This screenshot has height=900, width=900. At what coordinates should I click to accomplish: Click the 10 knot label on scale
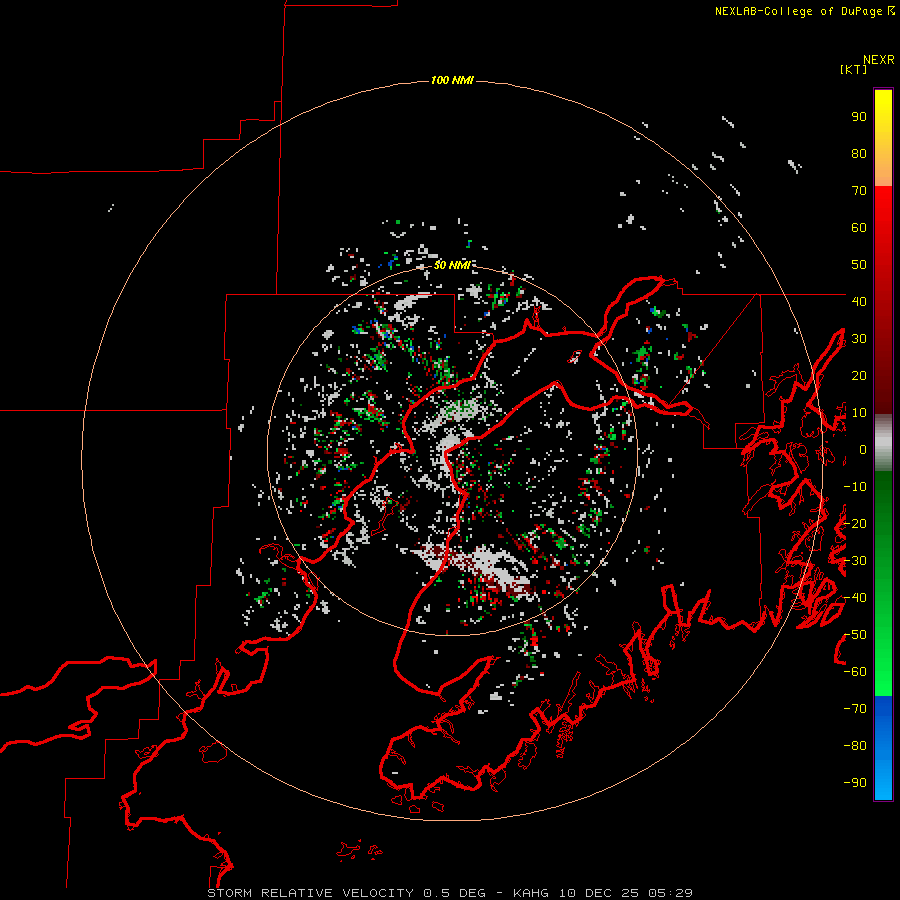(859, 413)
